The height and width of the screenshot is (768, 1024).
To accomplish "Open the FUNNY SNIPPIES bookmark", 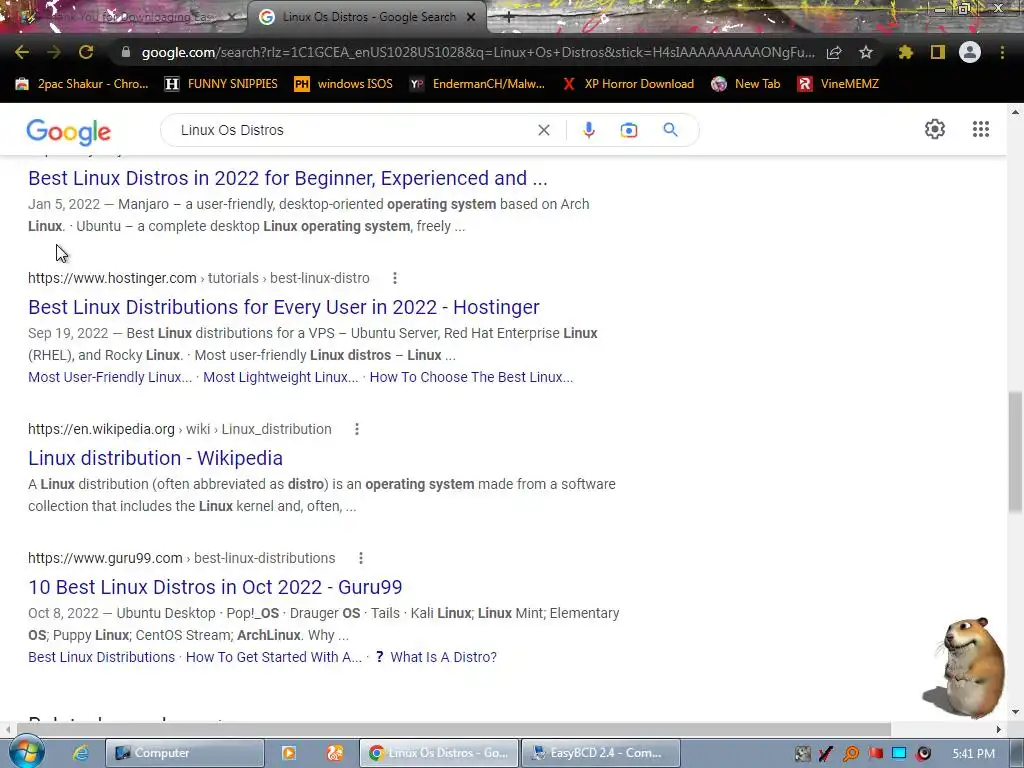I will tap(221, 84).
